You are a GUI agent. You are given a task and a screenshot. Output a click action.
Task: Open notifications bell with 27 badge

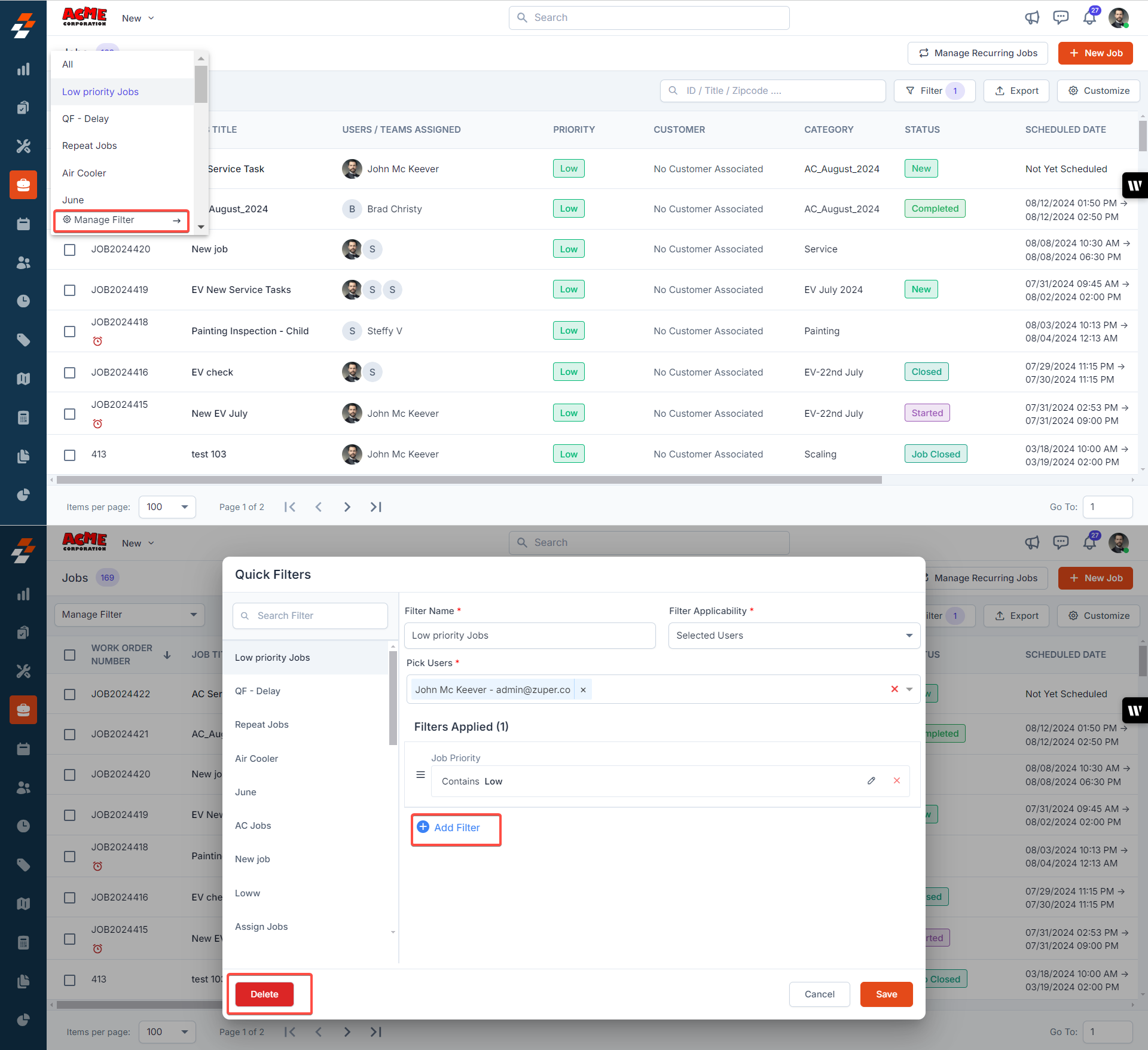tap(1089, 17)
